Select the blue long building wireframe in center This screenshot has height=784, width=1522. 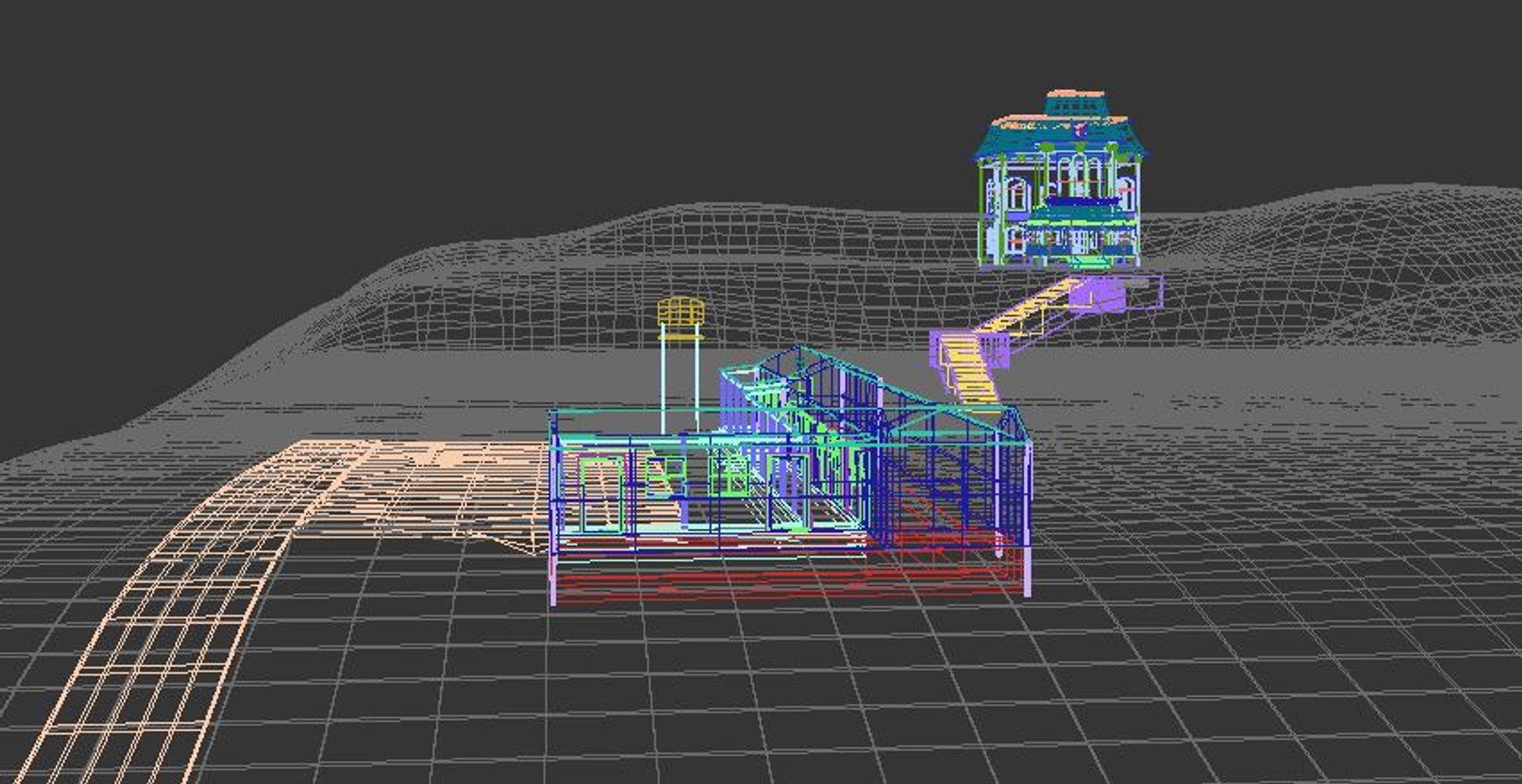[x=791, y=475]
